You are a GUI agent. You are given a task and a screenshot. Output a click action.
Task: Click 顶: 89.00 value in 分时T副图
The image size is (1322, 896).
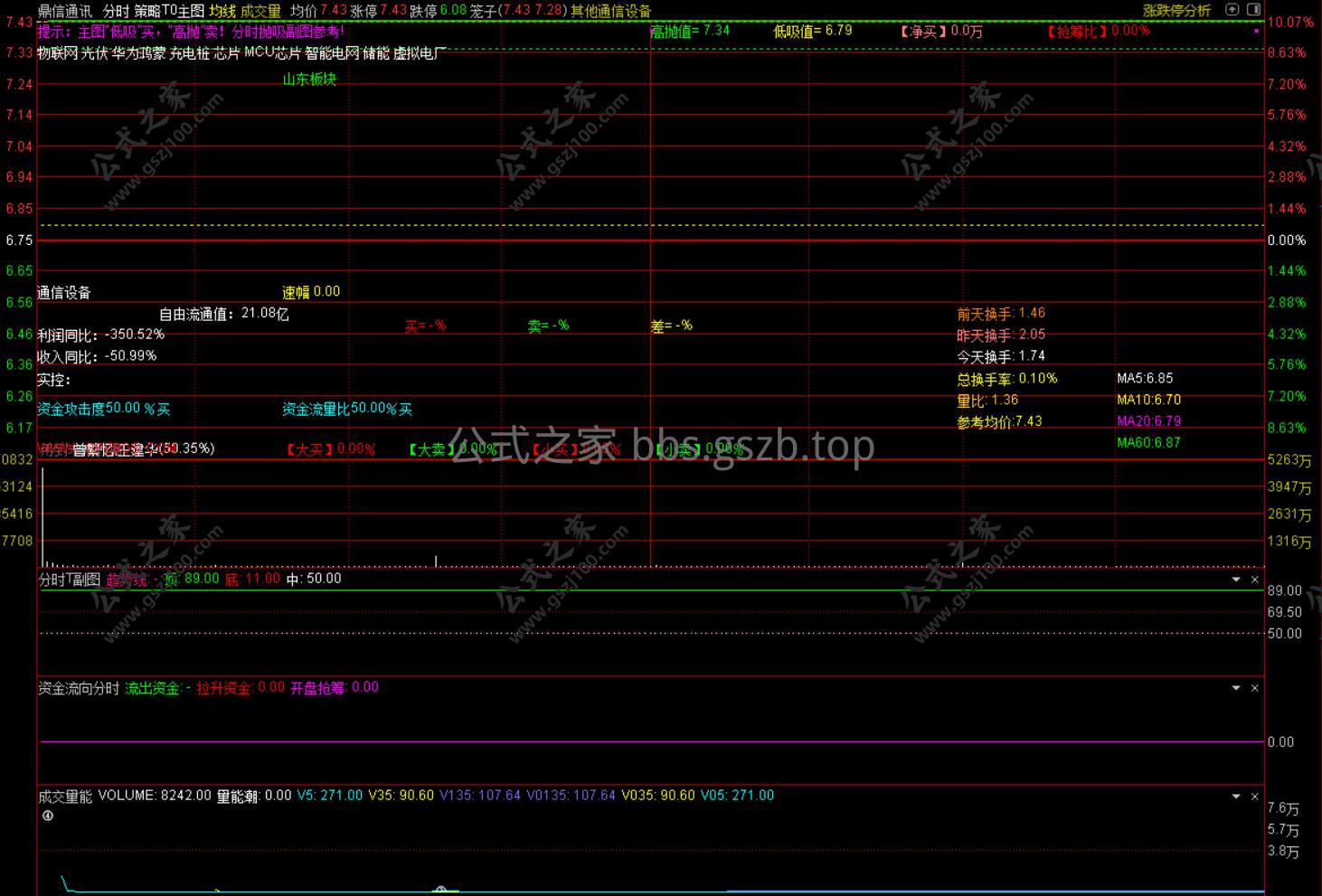191,579
